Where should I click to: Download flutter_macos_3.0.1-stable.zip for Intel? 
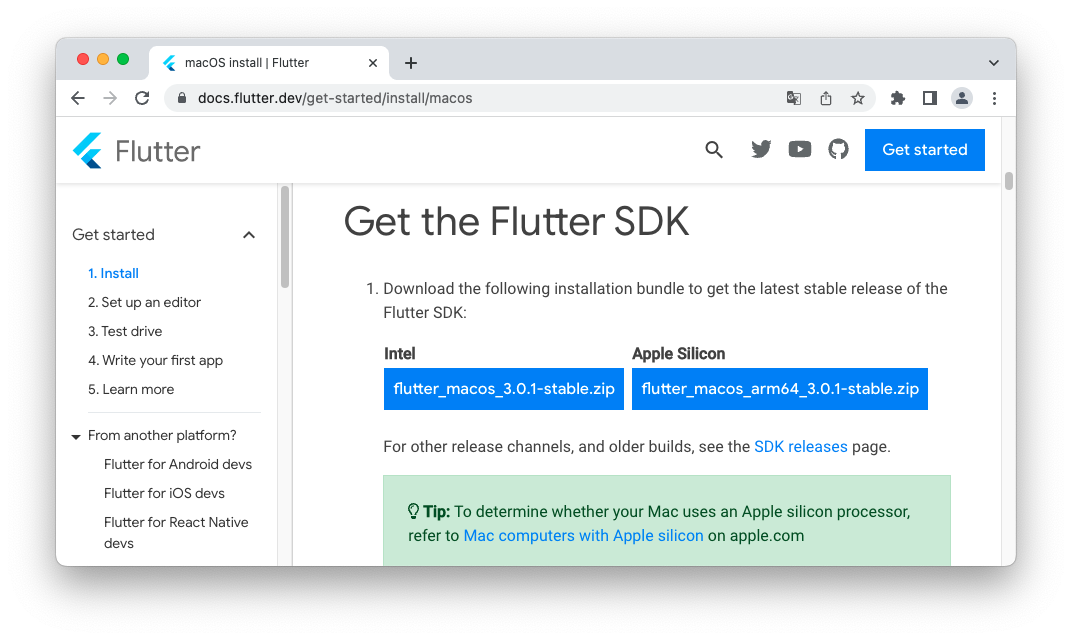click(x=504, y=389)
